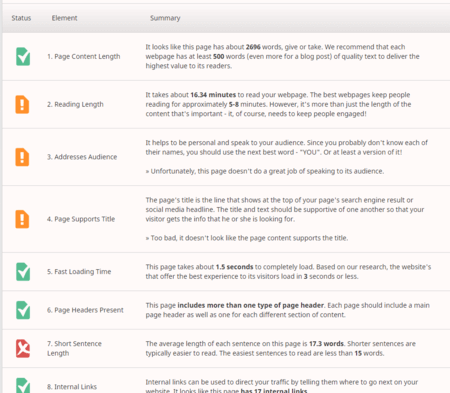
Task: Select '5. Fast Loading Time' element label
Action: [x=79, y=272]
